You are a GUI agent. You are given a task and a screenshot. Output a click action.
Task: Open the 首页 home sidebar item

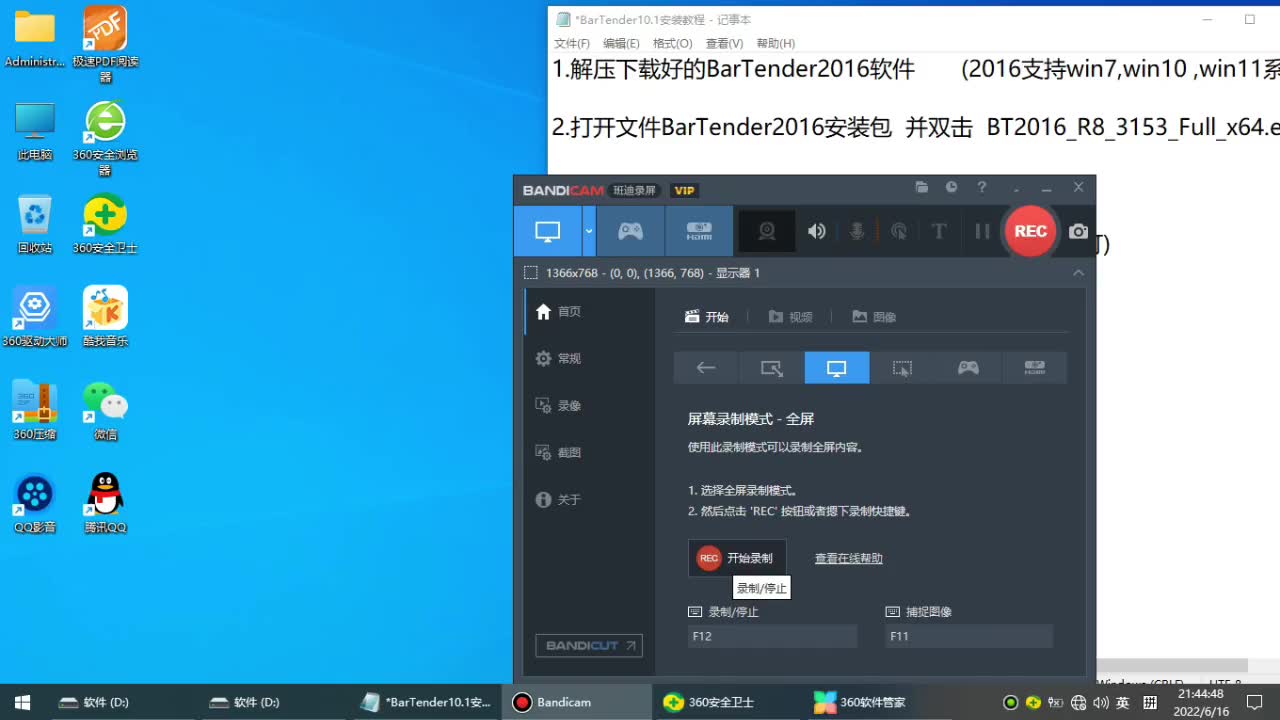point(590,312)
